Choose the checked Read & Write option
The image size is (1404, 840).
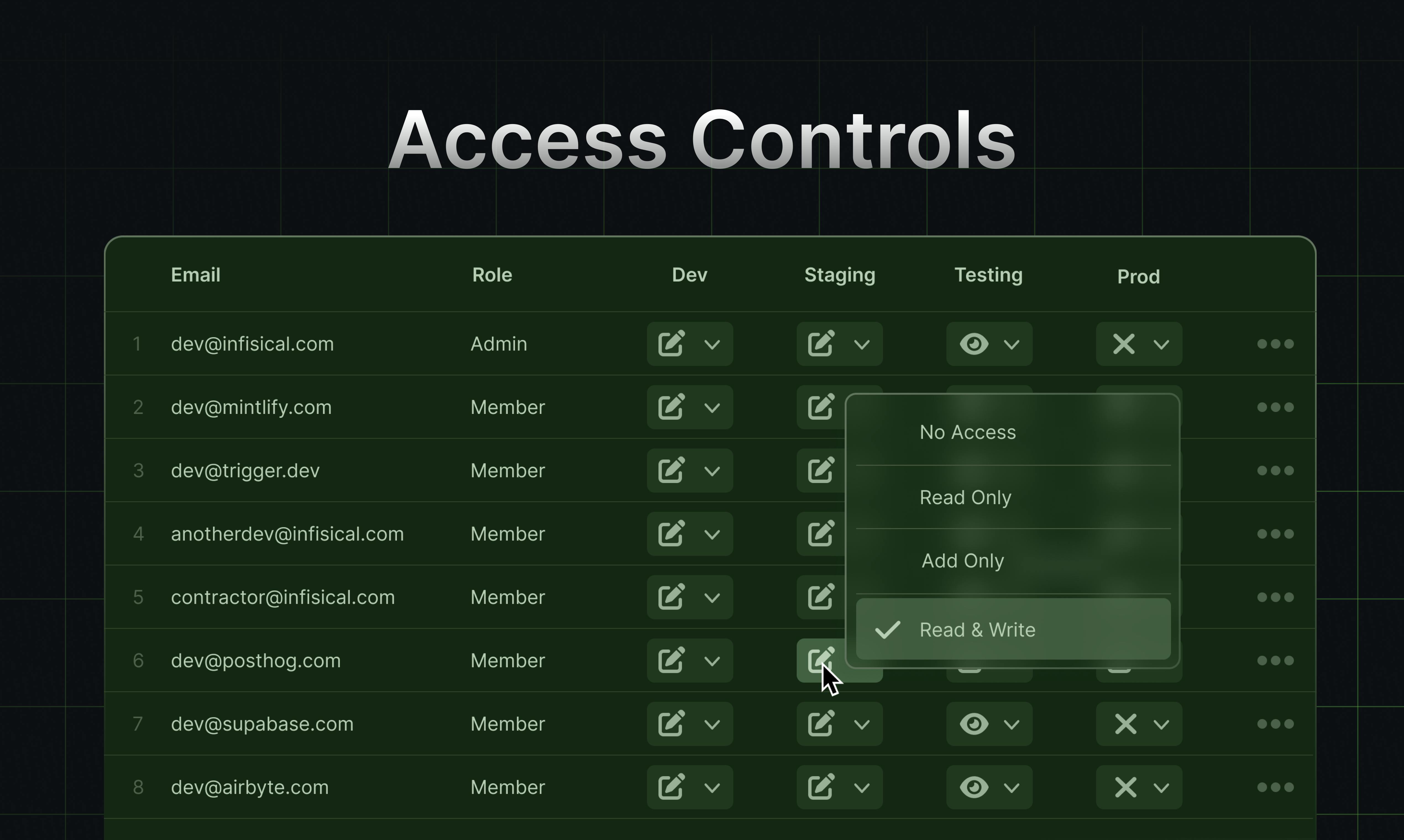click(1013, 629)
